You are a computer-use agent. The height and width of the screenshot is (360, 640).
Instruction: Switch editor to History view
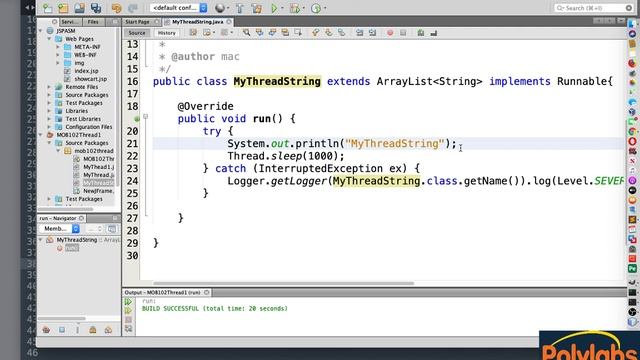167,33
